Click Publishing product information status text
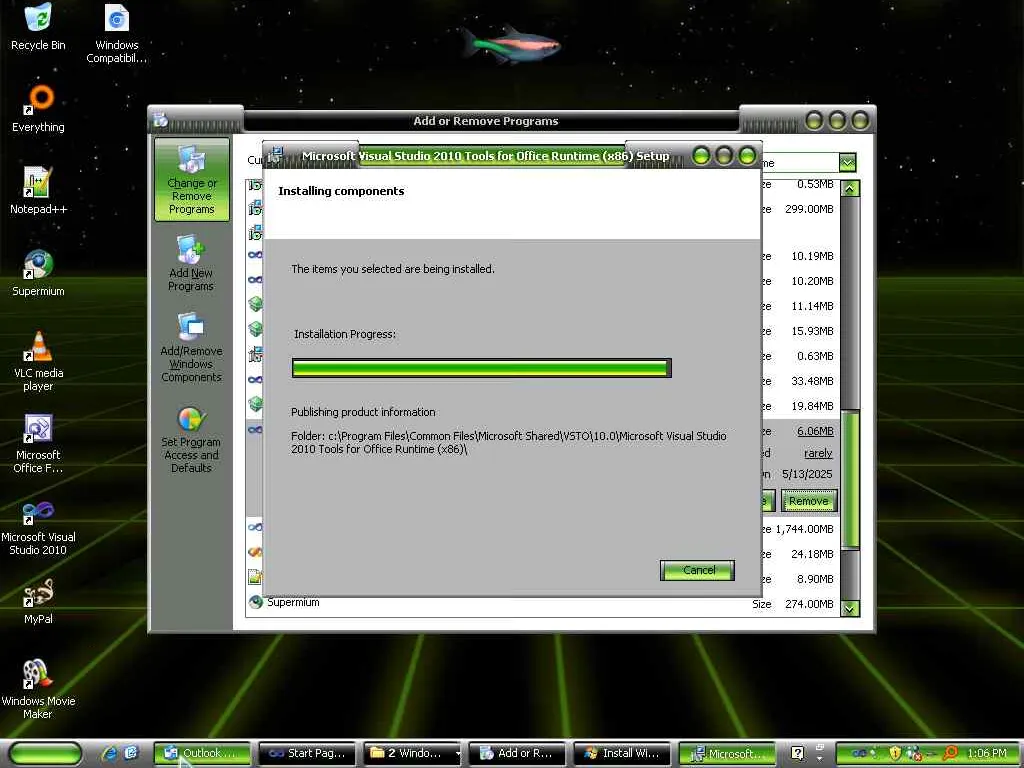Screen dimensions: 1024x768 click(363, 412)
